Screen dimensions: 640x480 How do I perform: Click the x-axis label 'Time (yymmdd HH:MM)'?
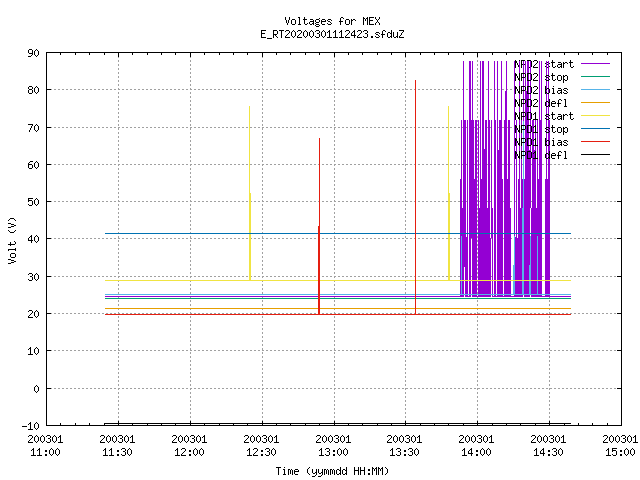coord(332,471)
